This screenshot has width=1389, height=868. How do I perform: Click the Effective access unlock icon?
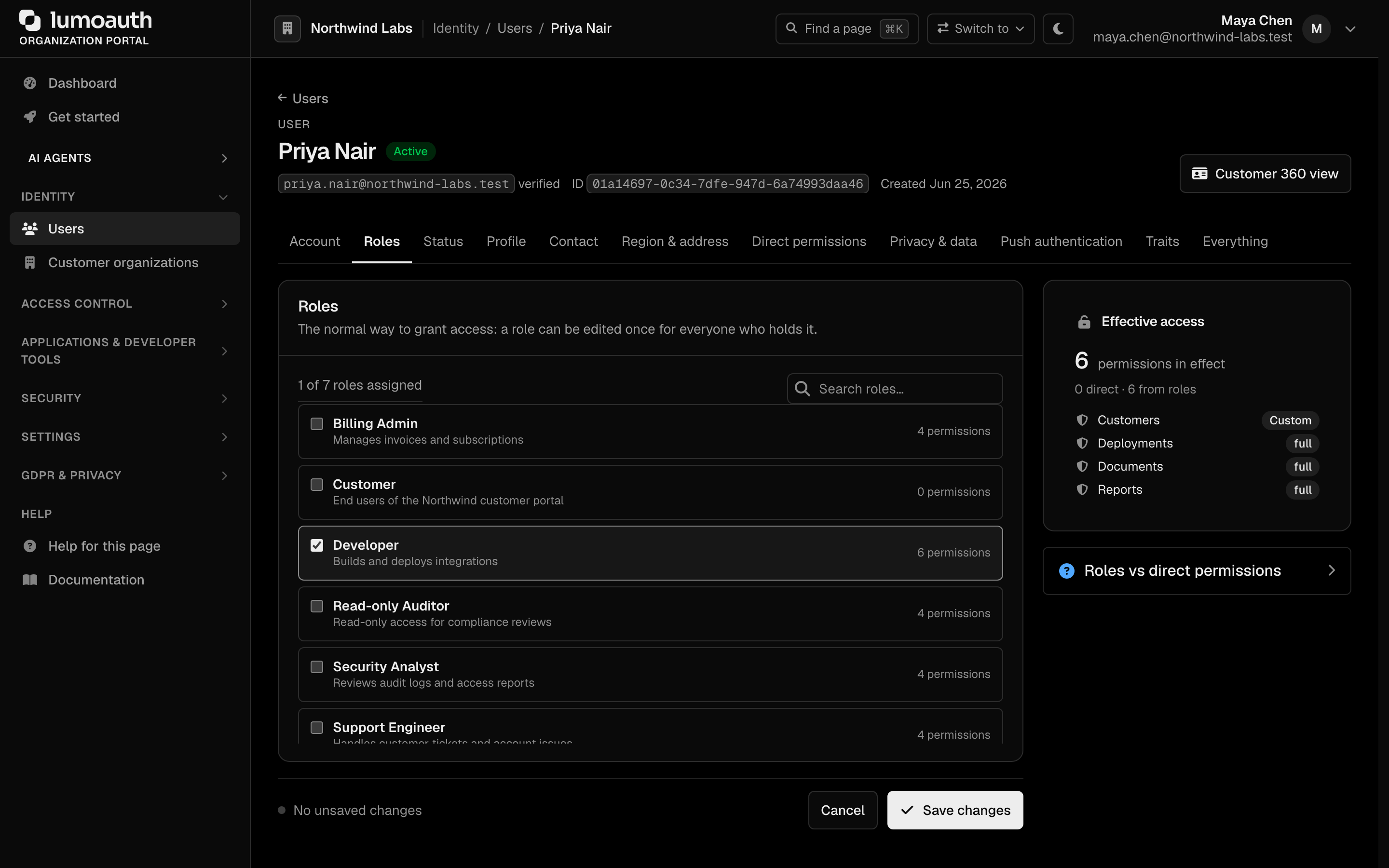pyautogui.click(x=1084, y=322)
